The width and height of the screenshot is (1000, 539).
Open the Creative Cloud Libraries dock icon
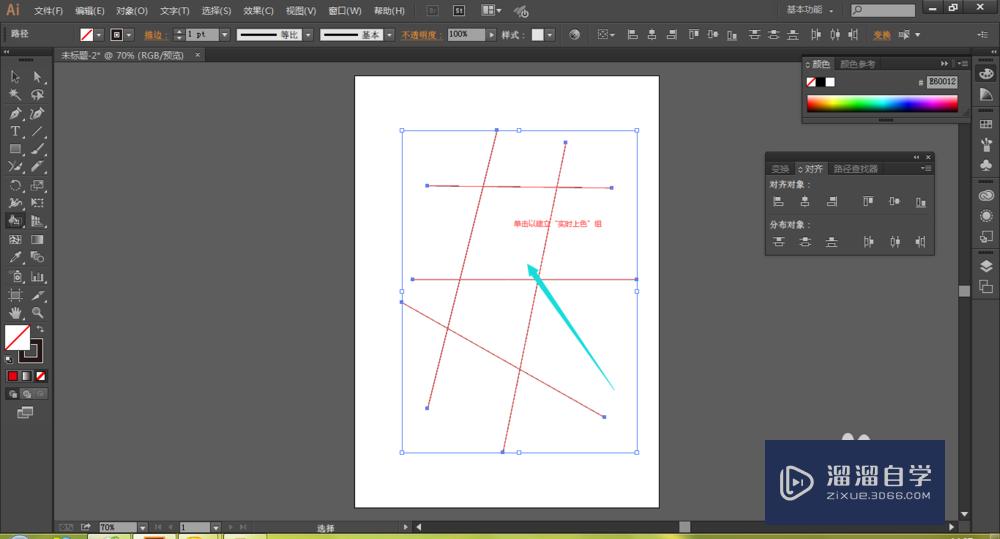coord(986,195)
